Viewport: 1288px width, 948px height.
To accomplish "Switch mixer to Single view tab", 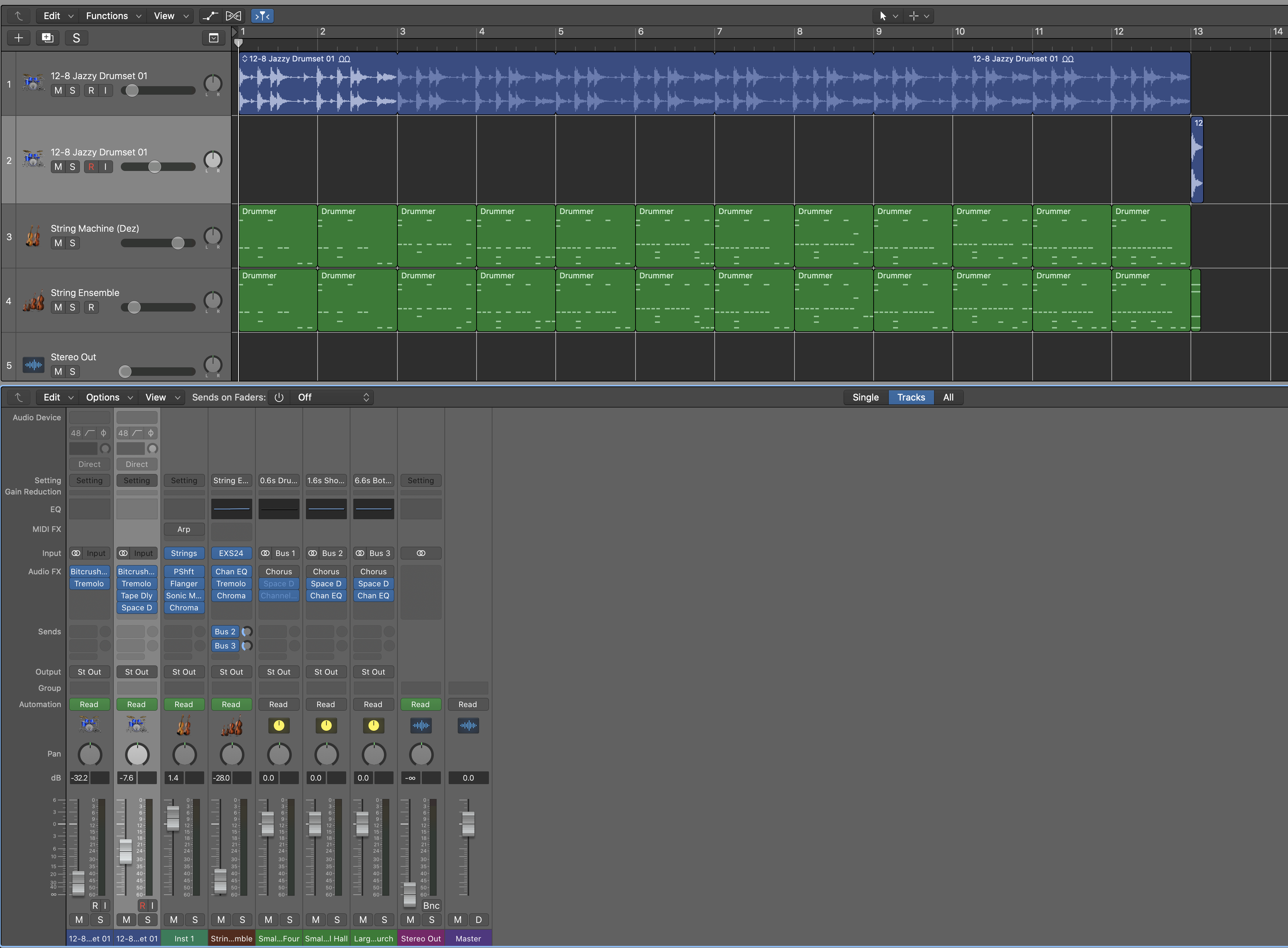I will (x=865, y=397).
